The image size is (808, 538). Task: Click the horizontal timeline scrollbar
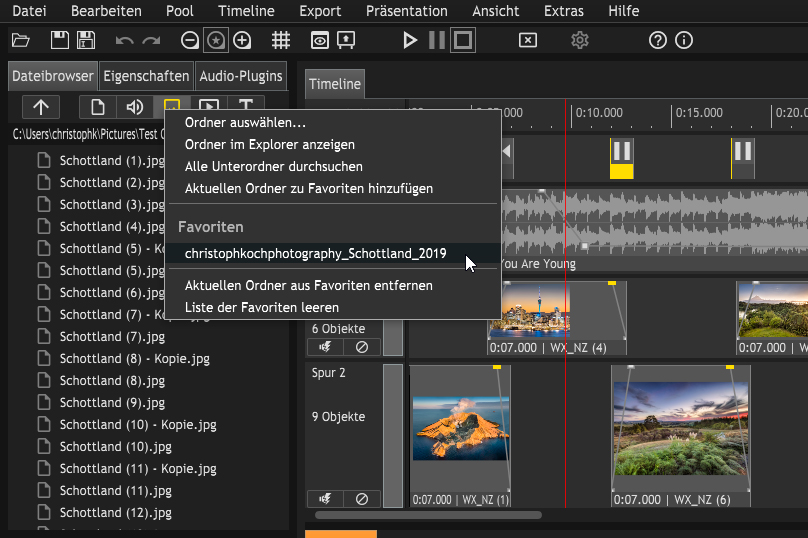click(428, 516)
